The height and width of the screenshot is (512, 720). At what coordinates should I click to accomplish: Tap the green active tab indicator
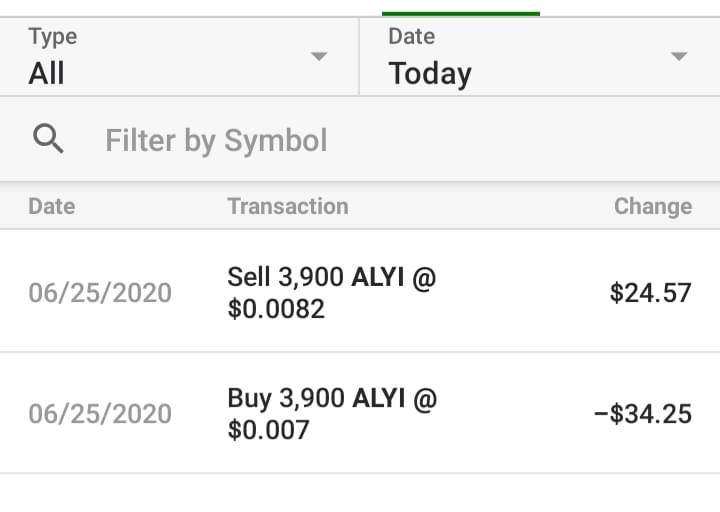(x=461, y=13)
